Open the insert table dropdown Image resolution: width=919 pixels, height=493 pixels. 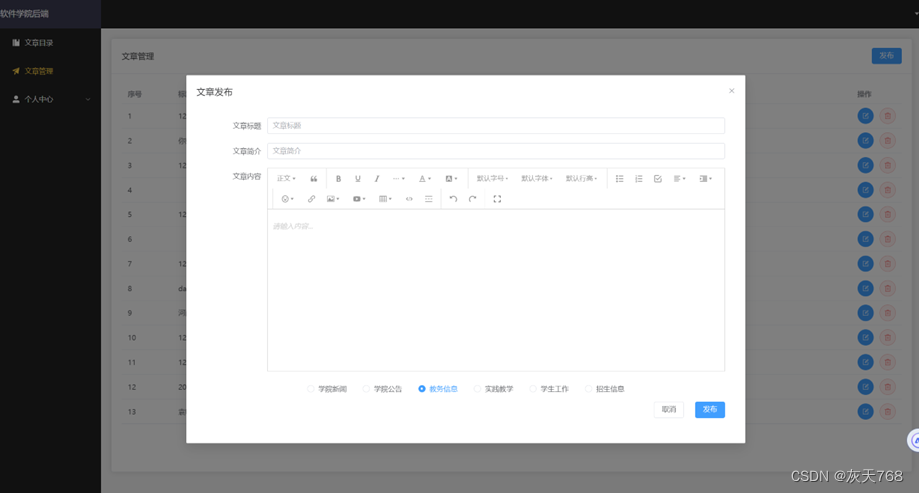[385, 199]
